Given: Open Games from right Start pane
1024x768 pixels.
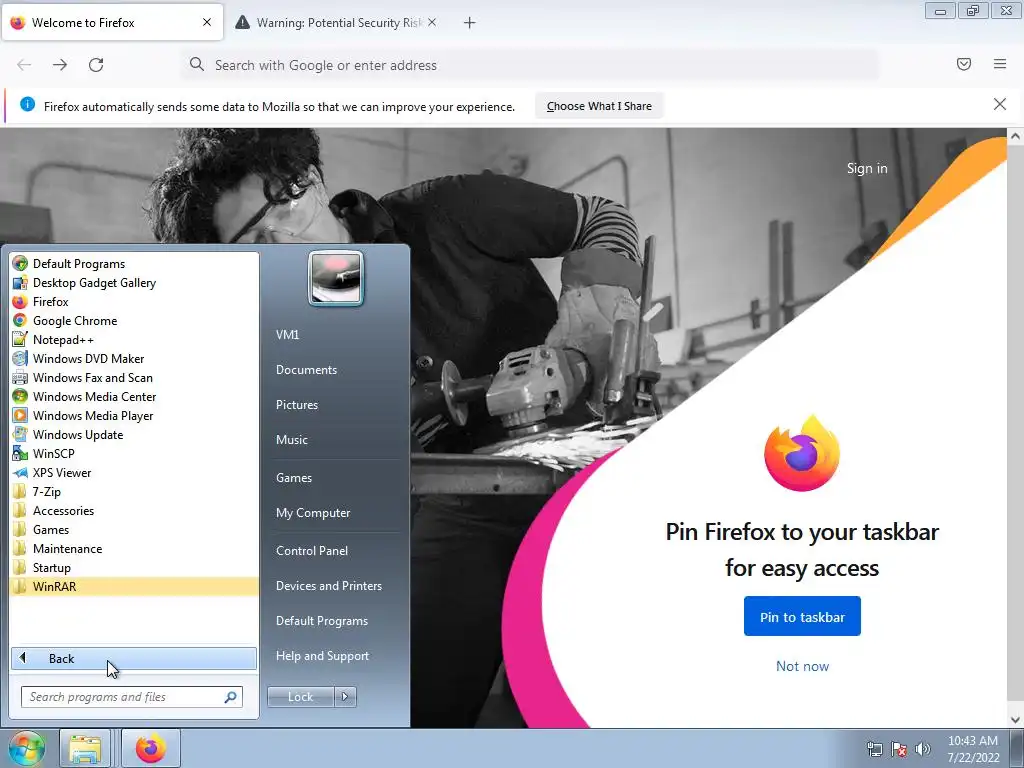Looking at the screenshot, I should tap(294, 478).
